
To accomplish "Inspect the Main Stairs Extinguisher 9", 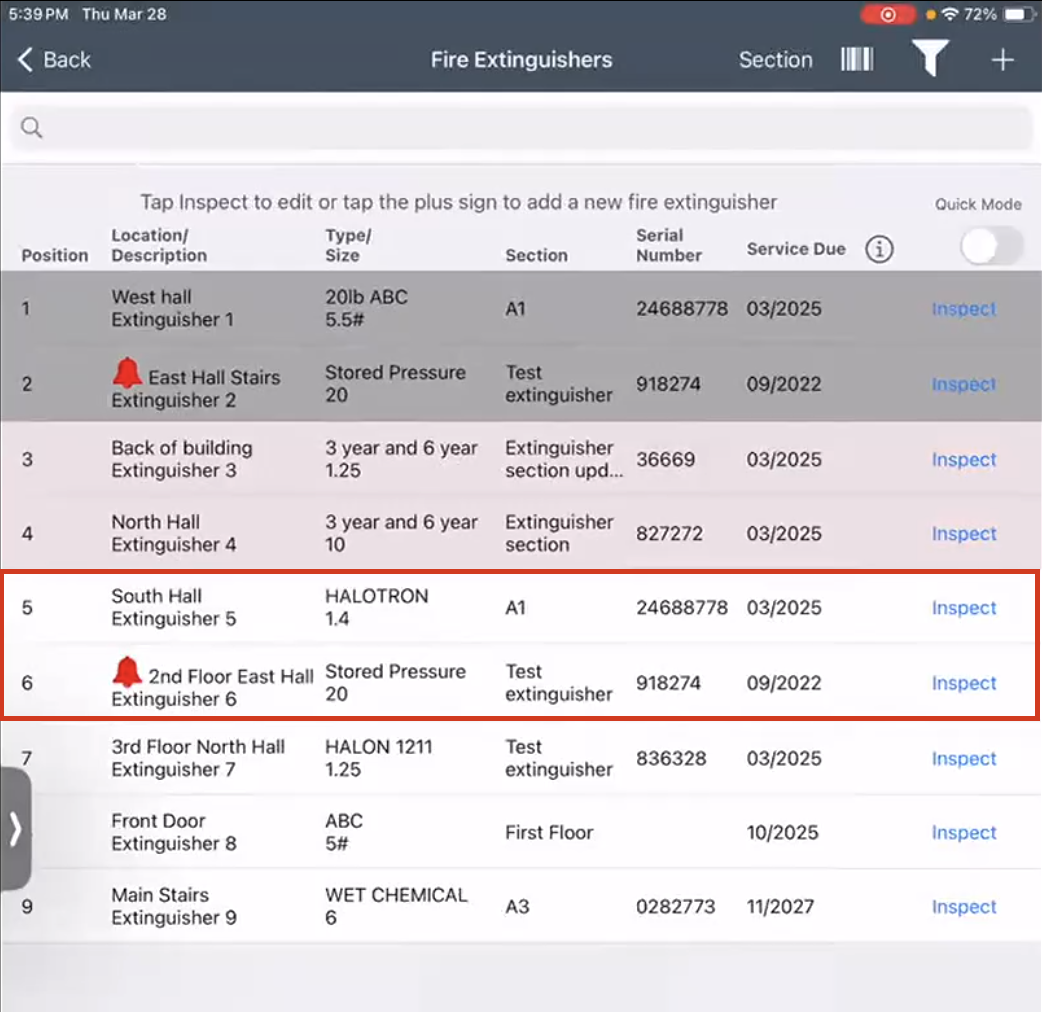I will point(962,906).
